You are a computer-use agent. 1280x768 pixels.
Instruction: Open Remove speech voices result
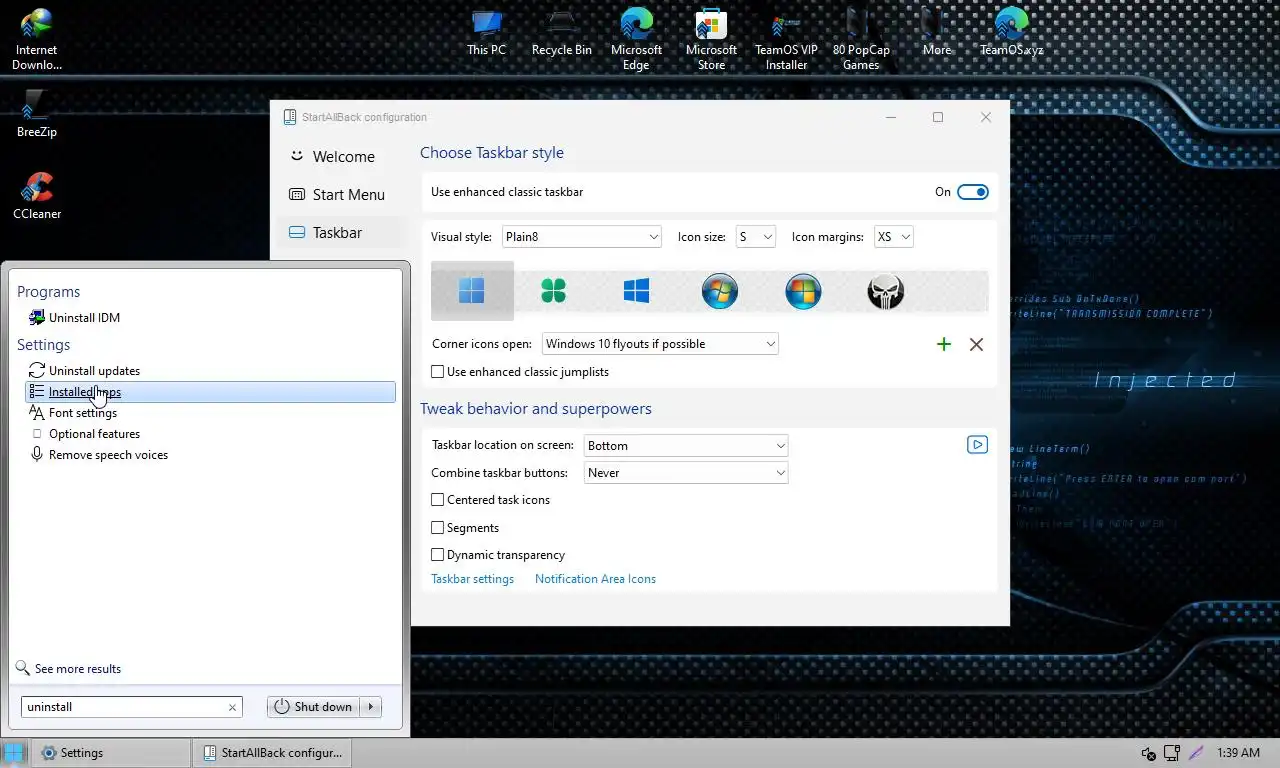pyautogui.click(x=210, y=455)
